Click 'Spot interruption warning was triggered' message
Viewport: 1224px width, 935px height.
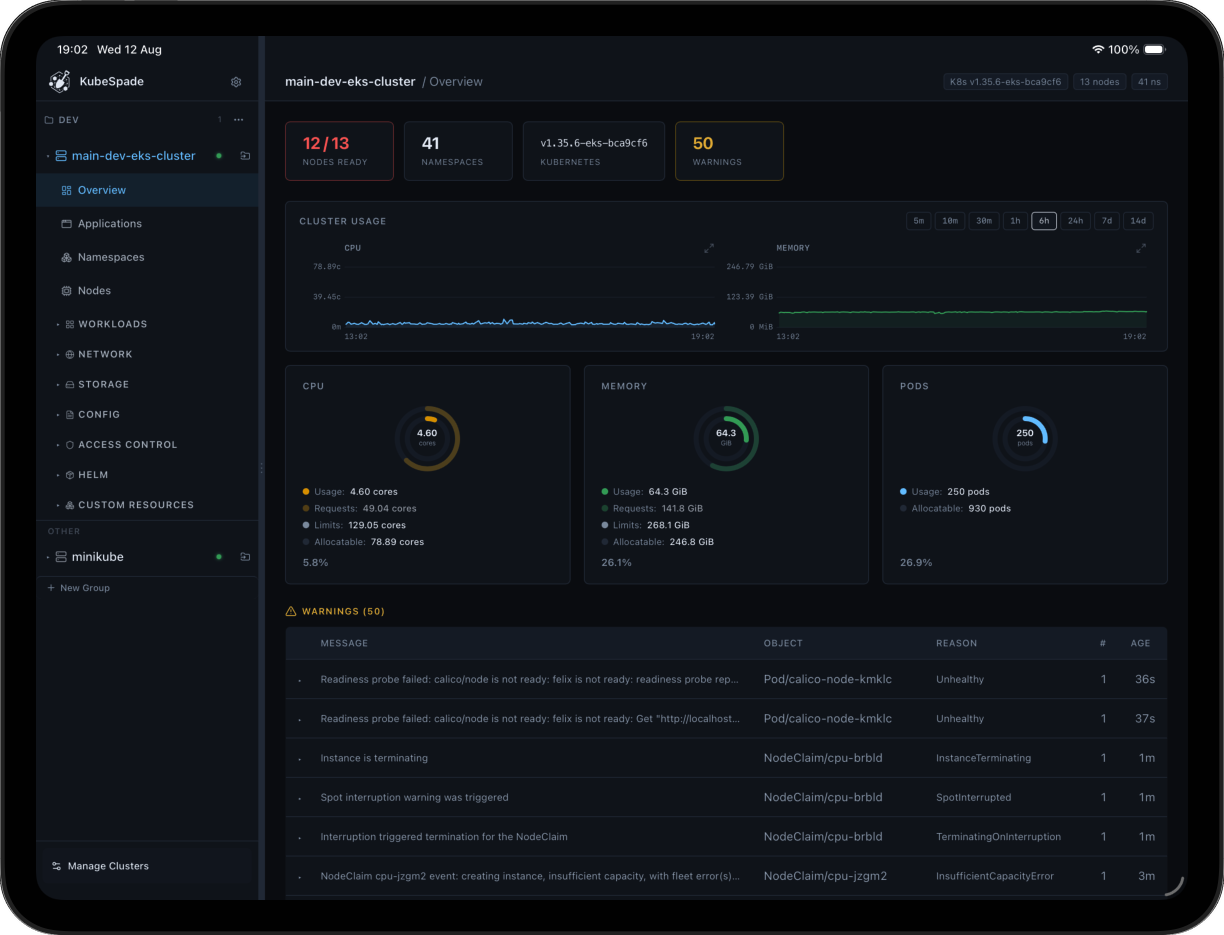click(x=414, y=798)
